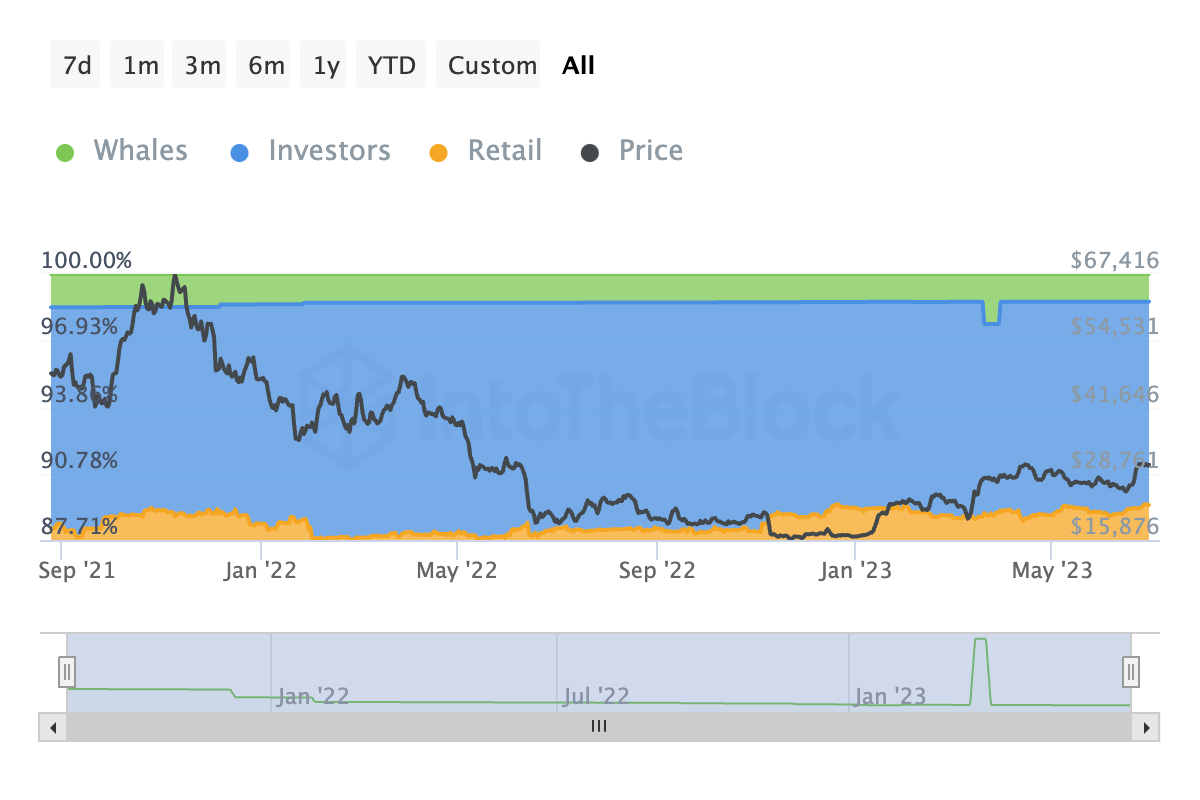Image resolution: width=1200 pixels, height=800 pixels.
Task: Toggle the Retail series orange dot
Action: coord(438,152)
